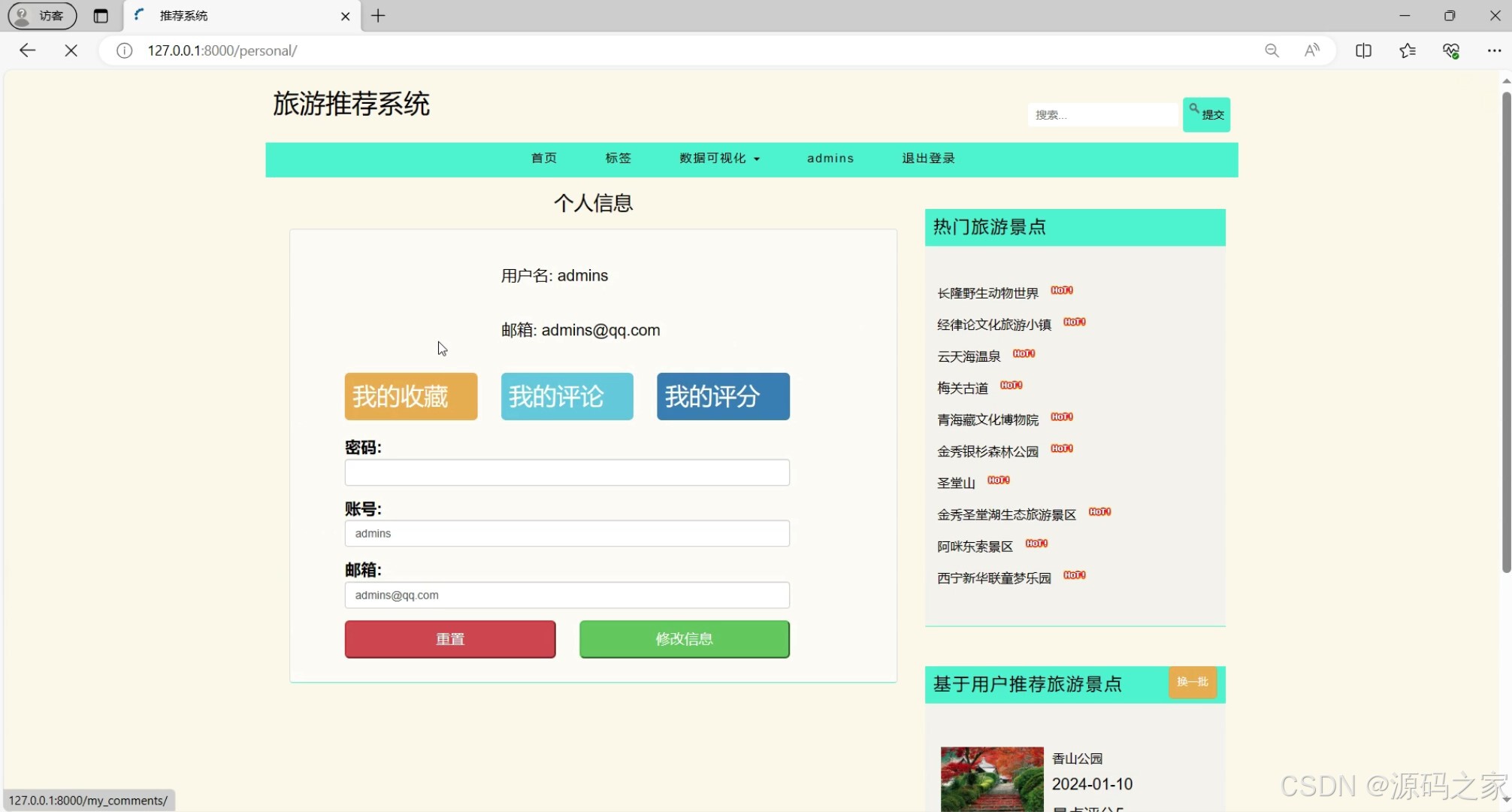The image size is (1512, 812).
Task: Click the stop loading icon
Action: [x=71, y=50]
